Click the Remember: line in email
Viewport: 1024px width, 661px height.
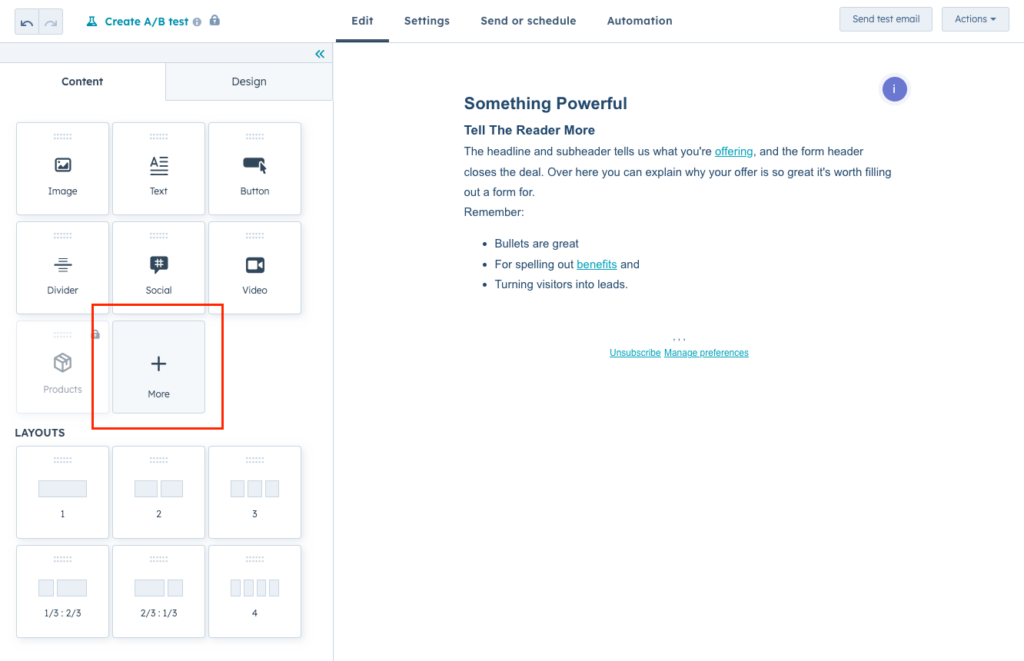494,212
